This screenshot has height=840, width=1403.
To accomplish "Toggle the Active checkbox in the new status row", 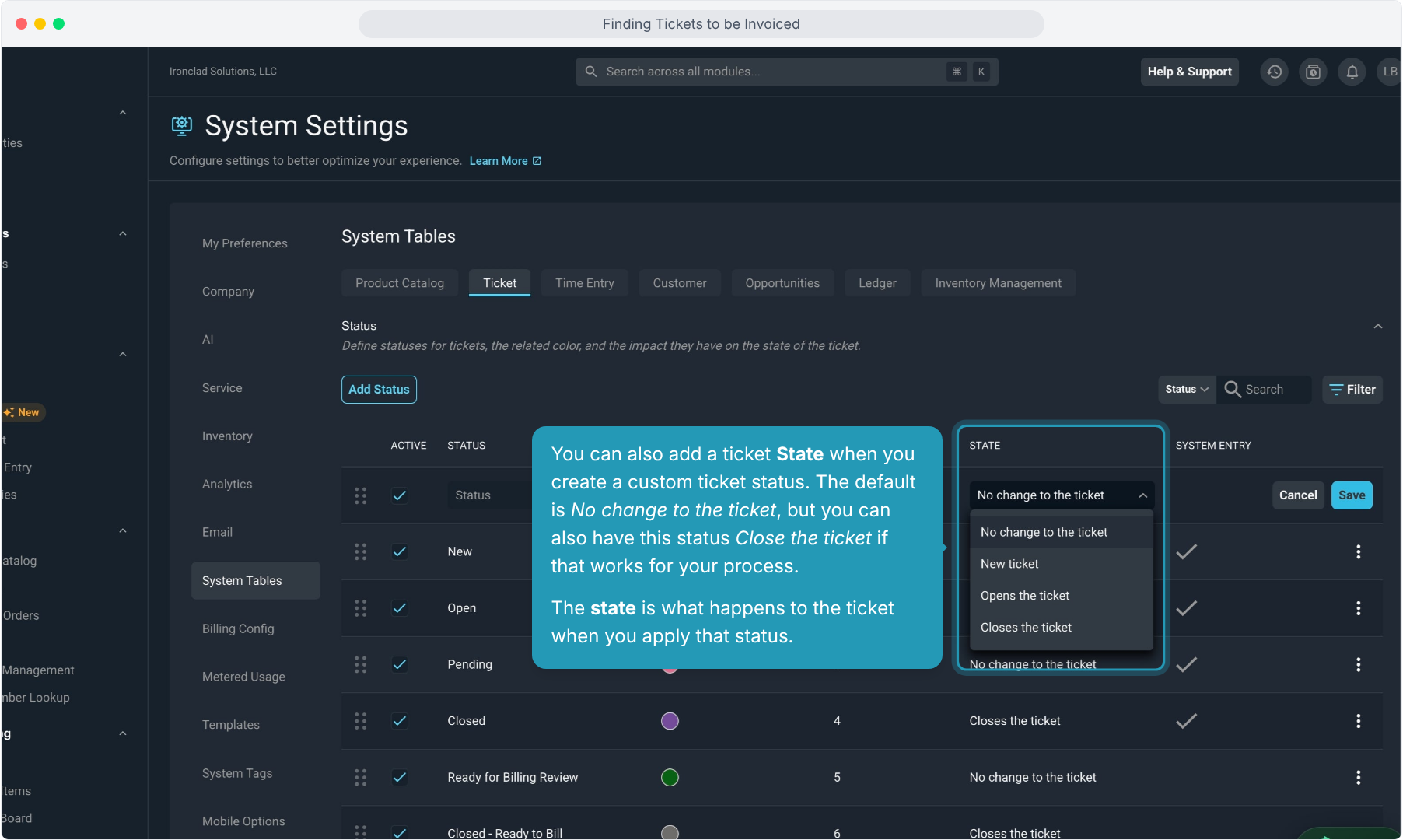I will (400, 495).
